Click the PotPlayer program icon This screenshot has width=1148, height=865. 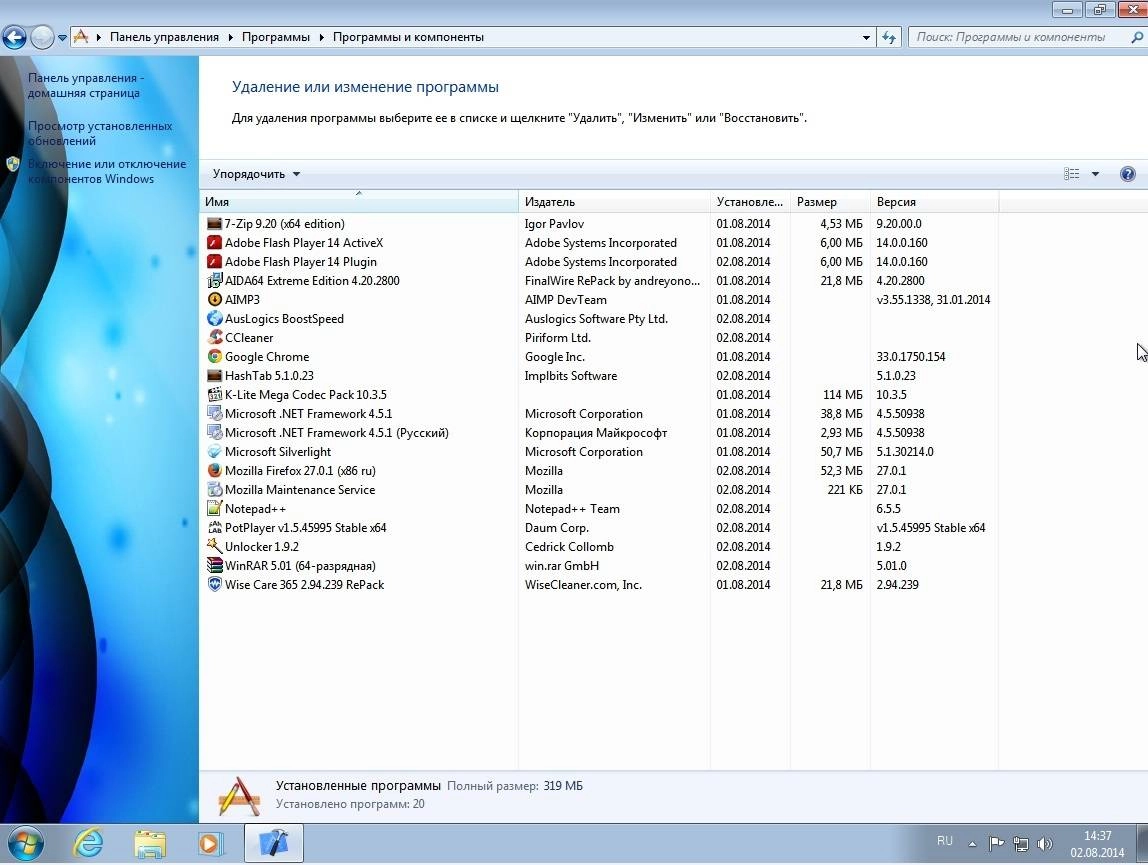215,528
